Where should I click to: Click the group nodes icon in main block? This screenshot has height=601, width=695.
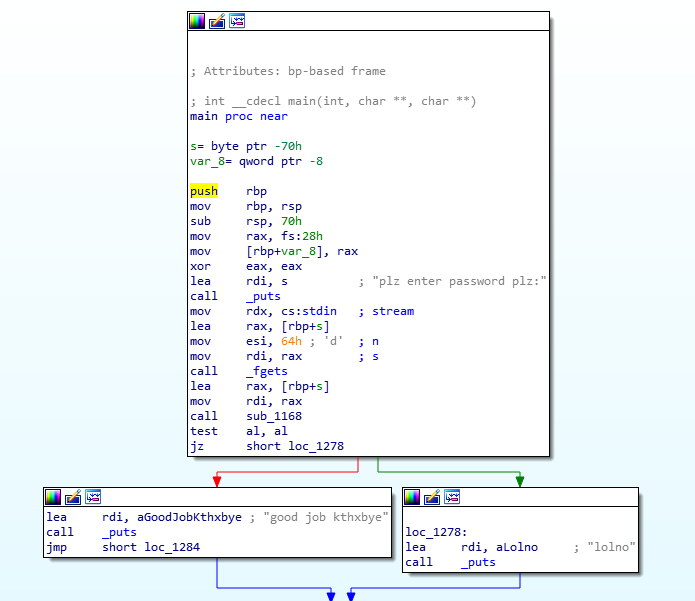pyautogui.click(x=237, y=21)
